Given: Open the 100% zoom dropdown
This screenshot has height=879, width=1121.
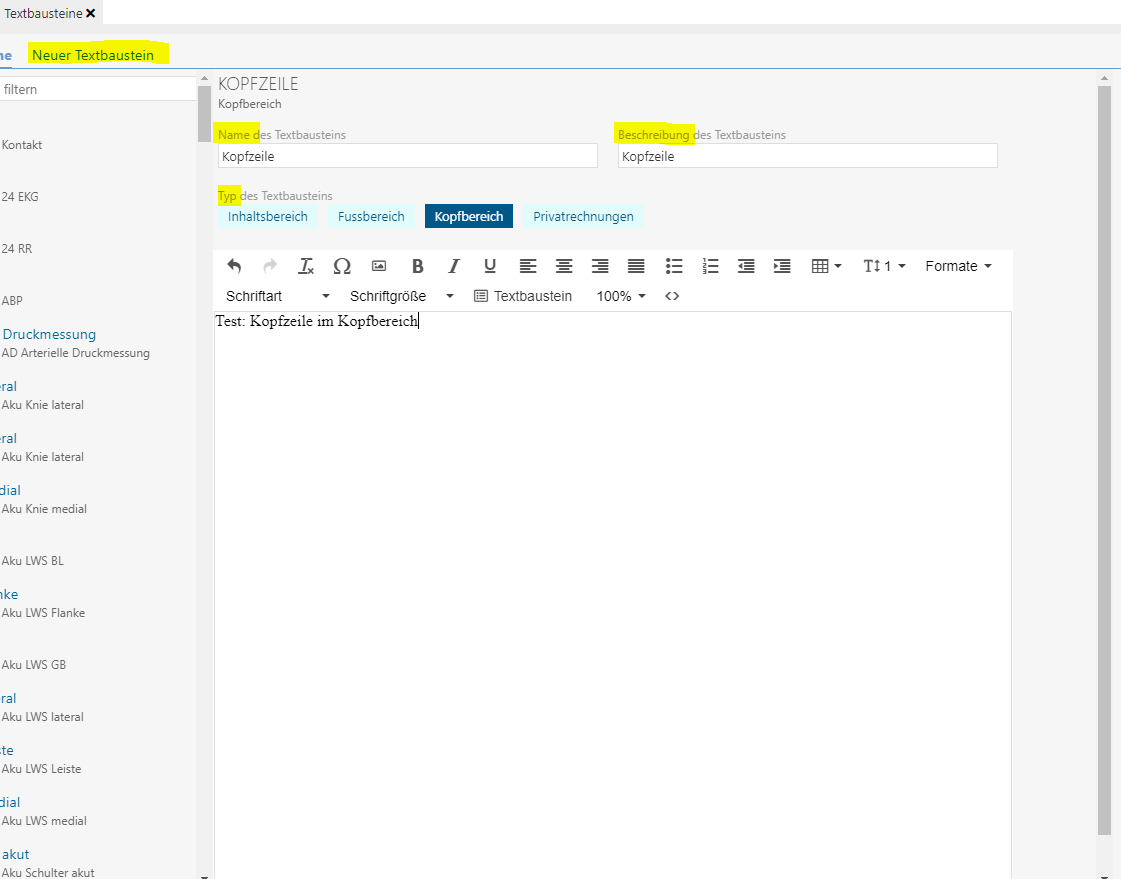Looking at the screenshot, I should pyautogui.click(x=621, y=296).
